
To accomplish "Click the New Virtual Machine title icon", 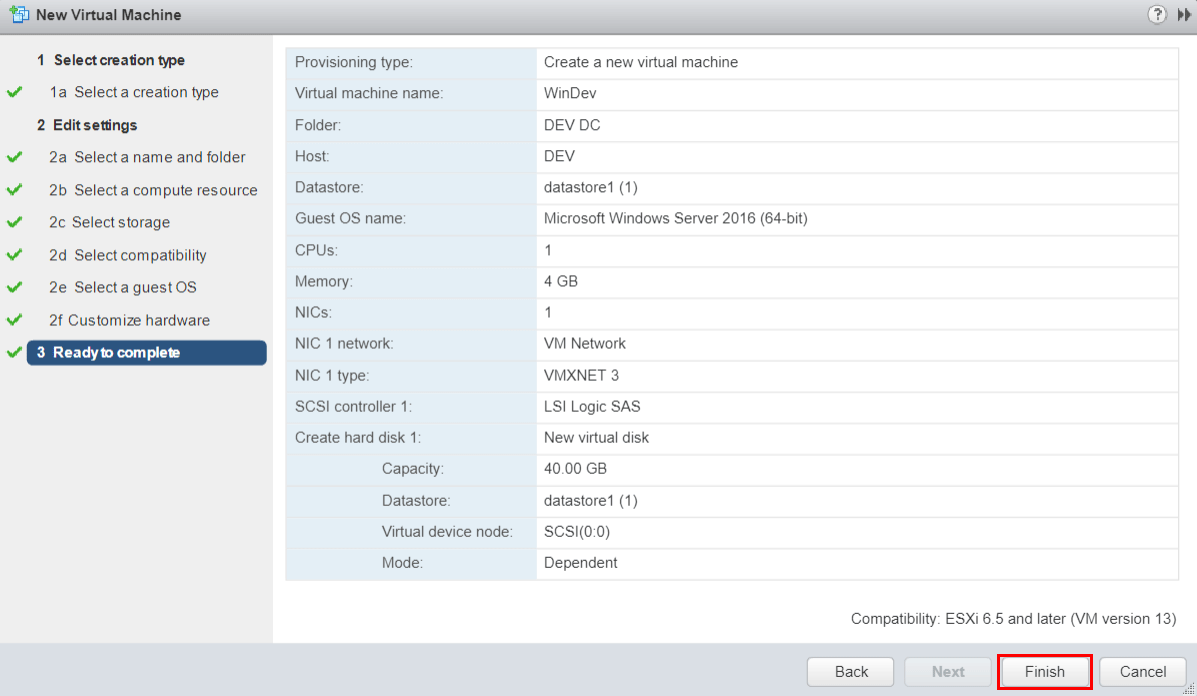I will [19, 14].
